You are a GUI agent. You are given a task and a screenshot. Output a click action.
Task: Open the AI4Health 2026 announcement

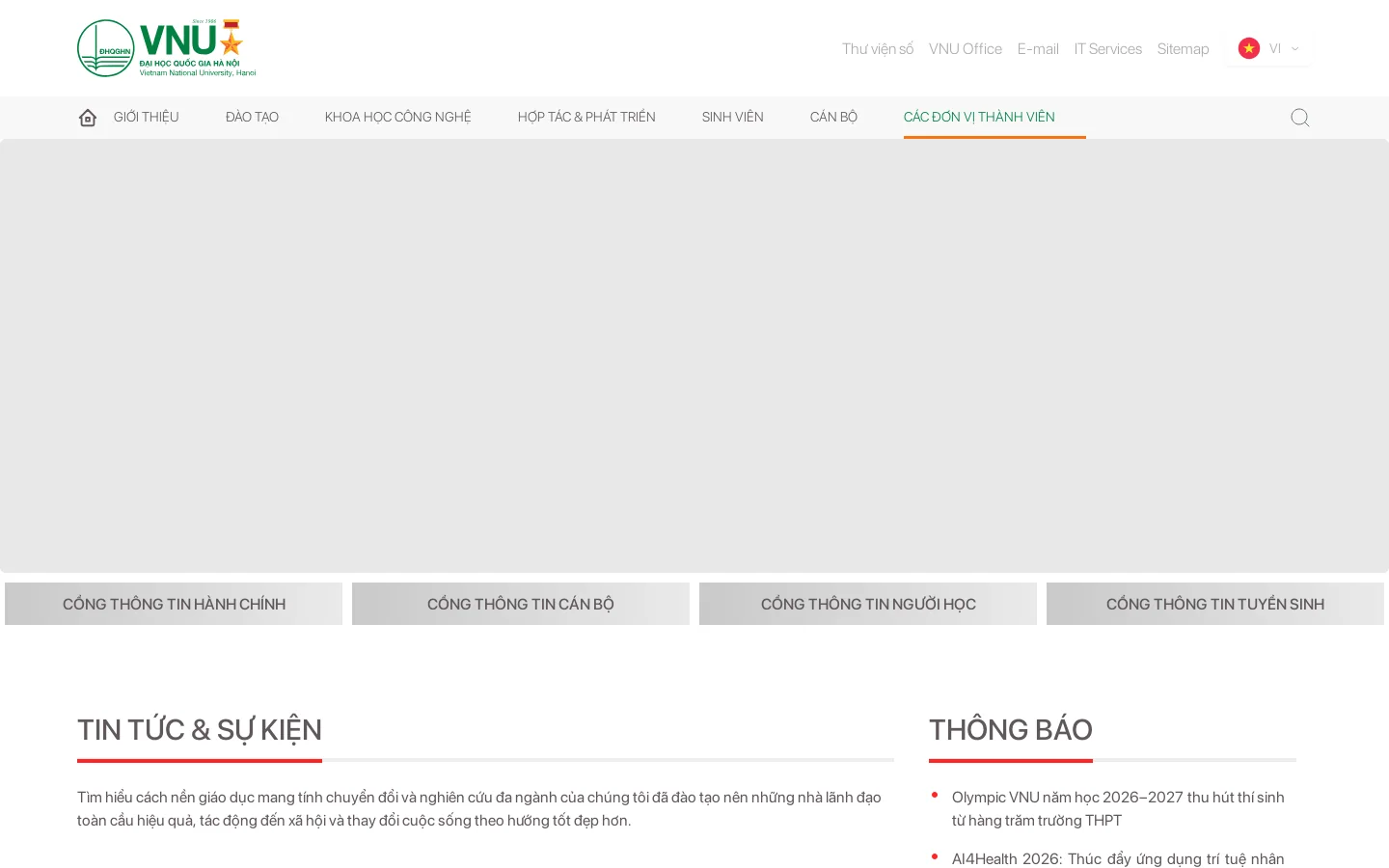coord(1118,858)
